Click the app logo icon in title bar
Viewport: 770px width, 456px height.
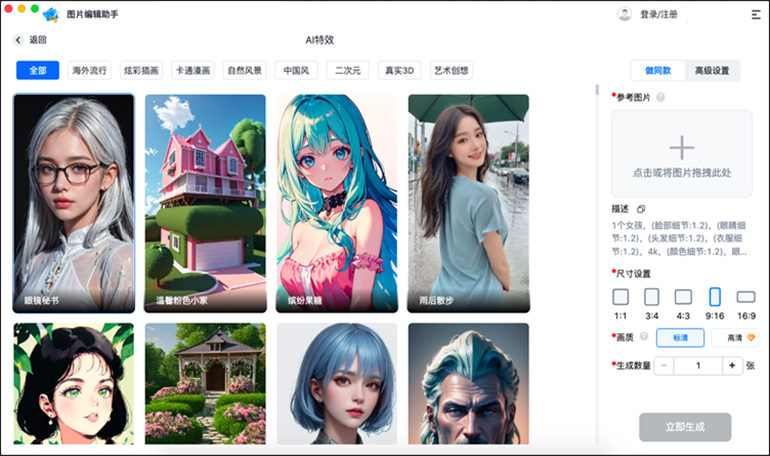click(x=51, y=15)
